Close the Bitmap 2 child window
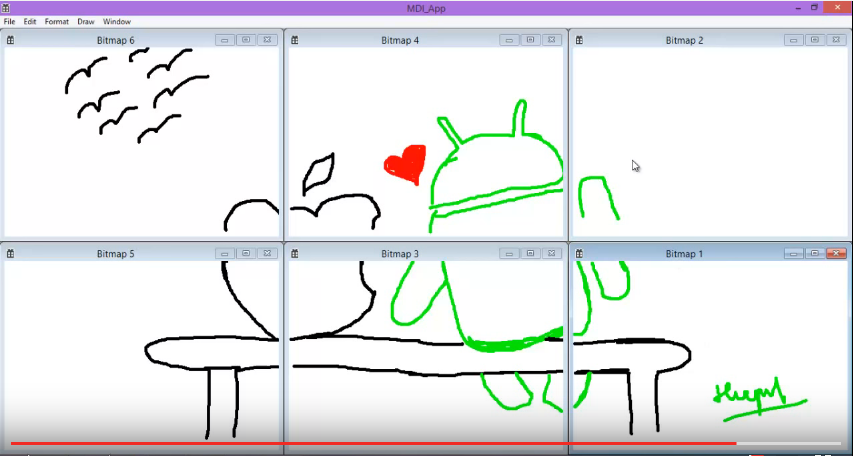Image resolution: width=853 pixels, height=456 pixels. (x=836, y=40)
